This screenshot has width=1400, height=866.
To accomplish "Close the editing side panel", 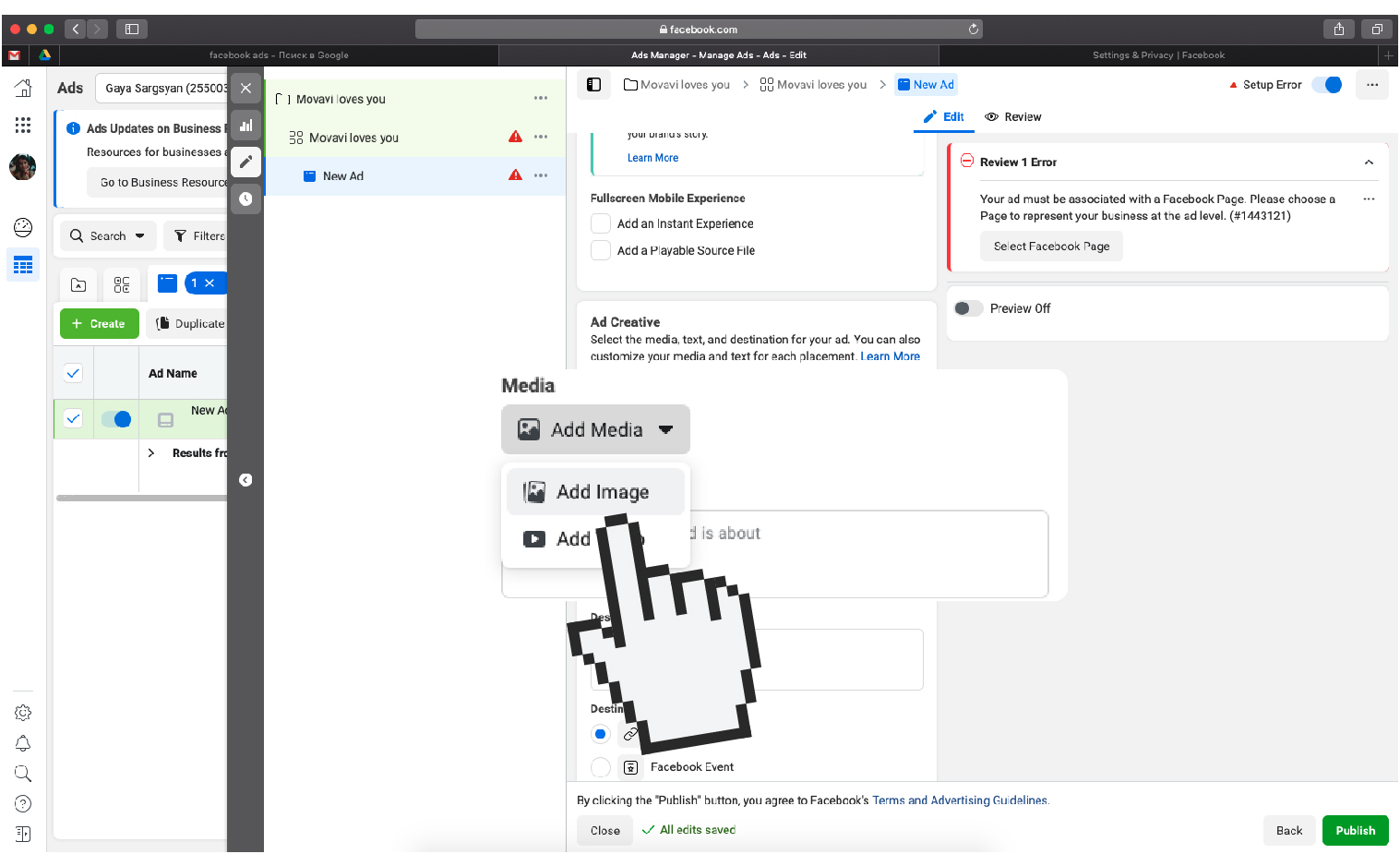I will click(245, 88).
